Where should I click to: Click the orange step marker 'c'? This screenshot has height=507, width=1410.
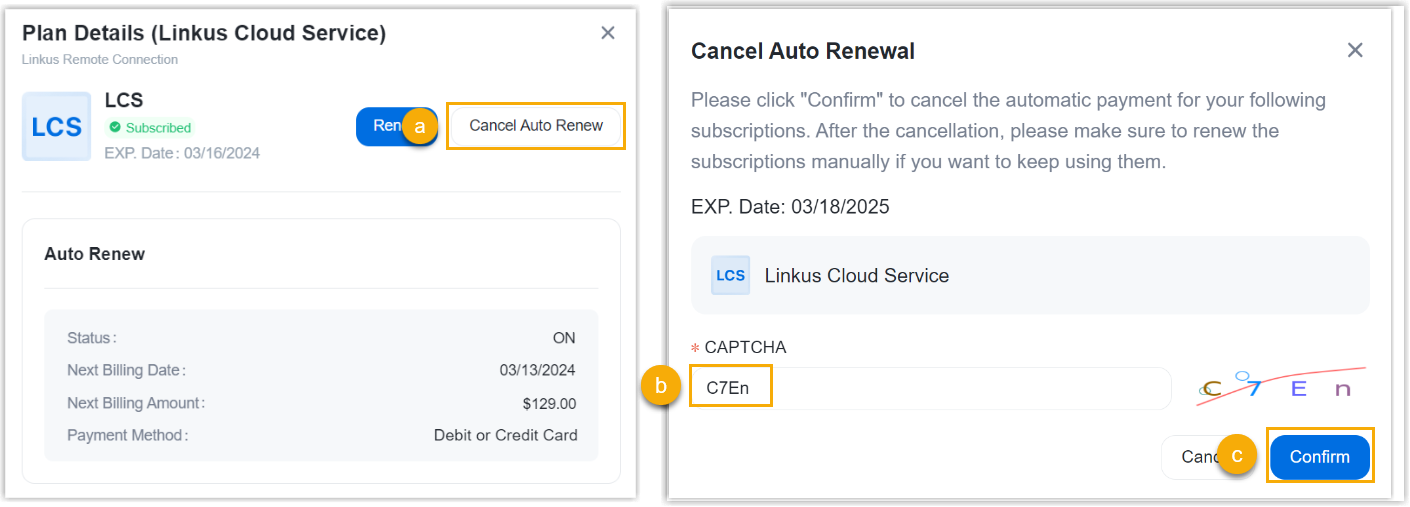pos(1237,456)
